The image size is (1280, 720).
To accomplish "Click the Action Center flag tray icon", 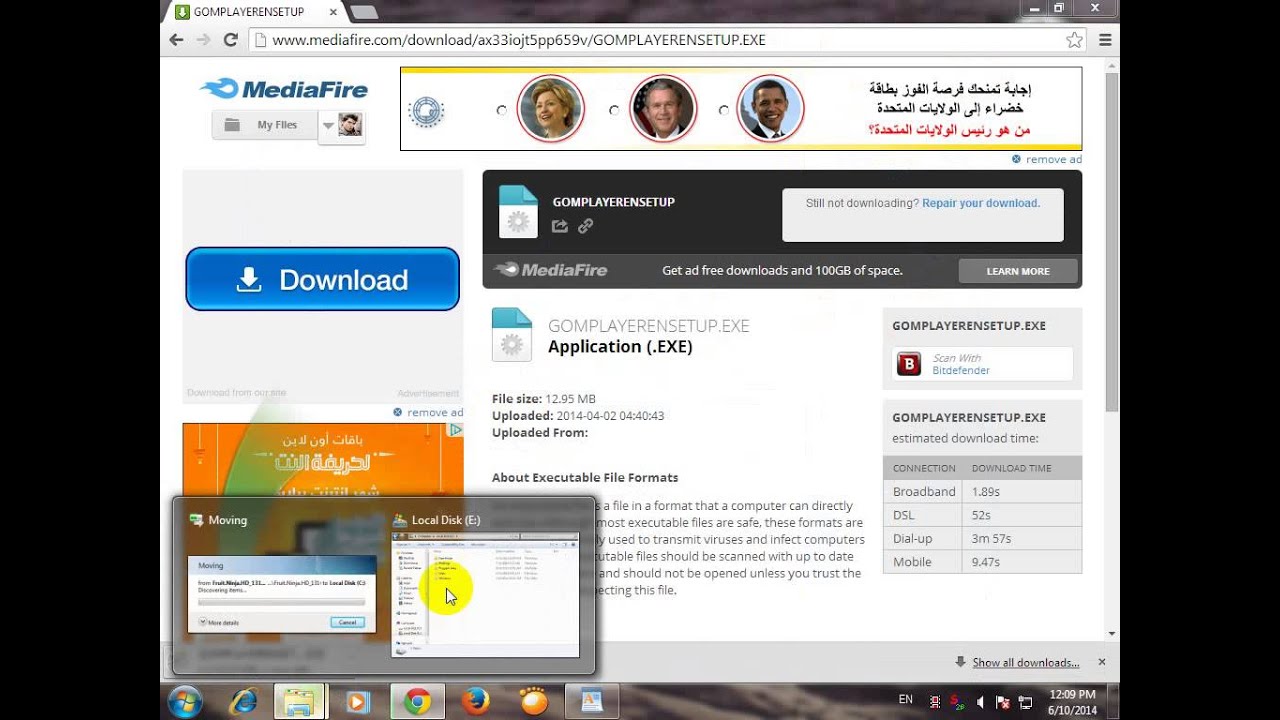I will [x=1003, y=702].
